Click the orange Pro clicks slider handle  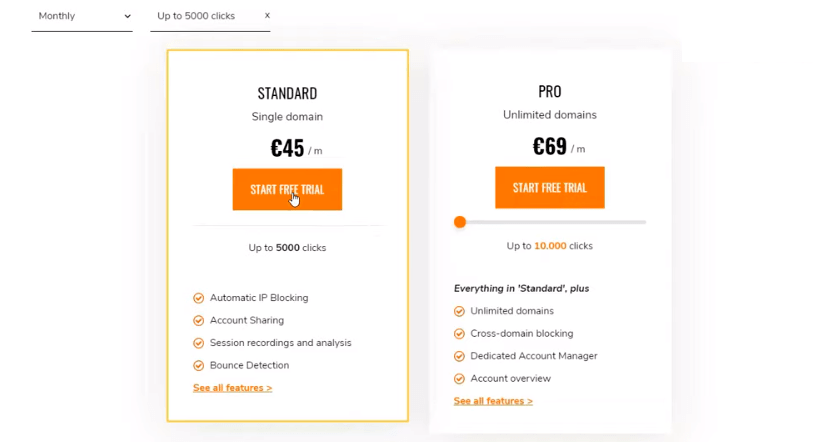coord(460,222)
